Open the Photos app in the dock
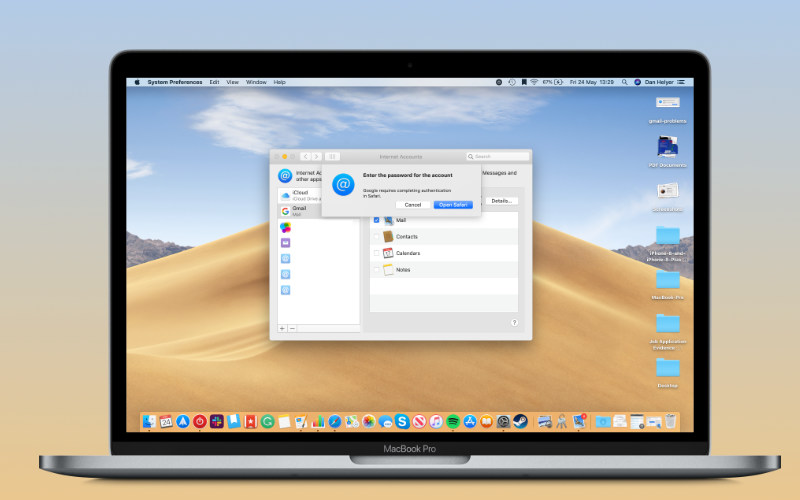This screenshot has height=500, width=800. click(368, 421)
